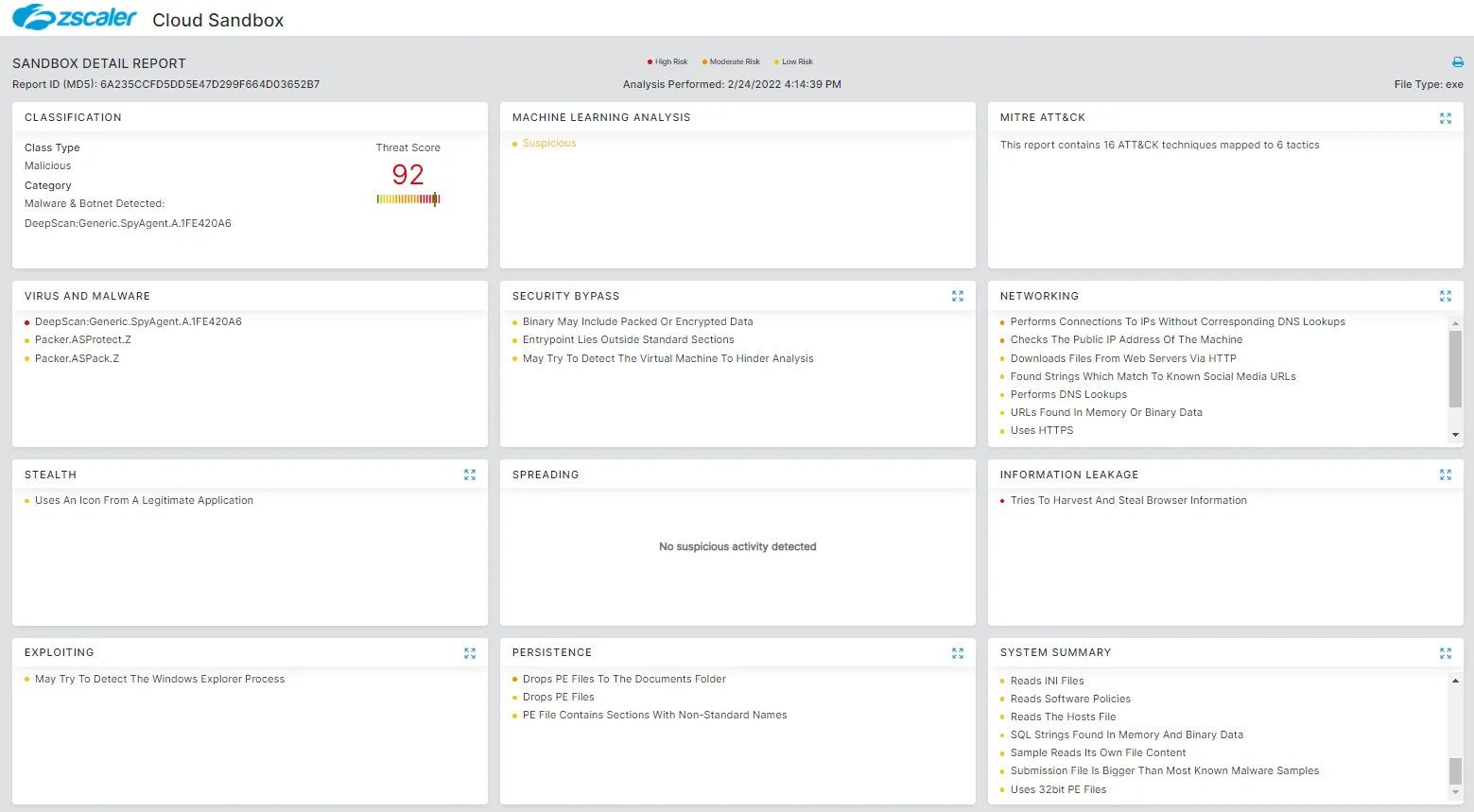Click System Summary scroll up arrow

pos(1455,681)
